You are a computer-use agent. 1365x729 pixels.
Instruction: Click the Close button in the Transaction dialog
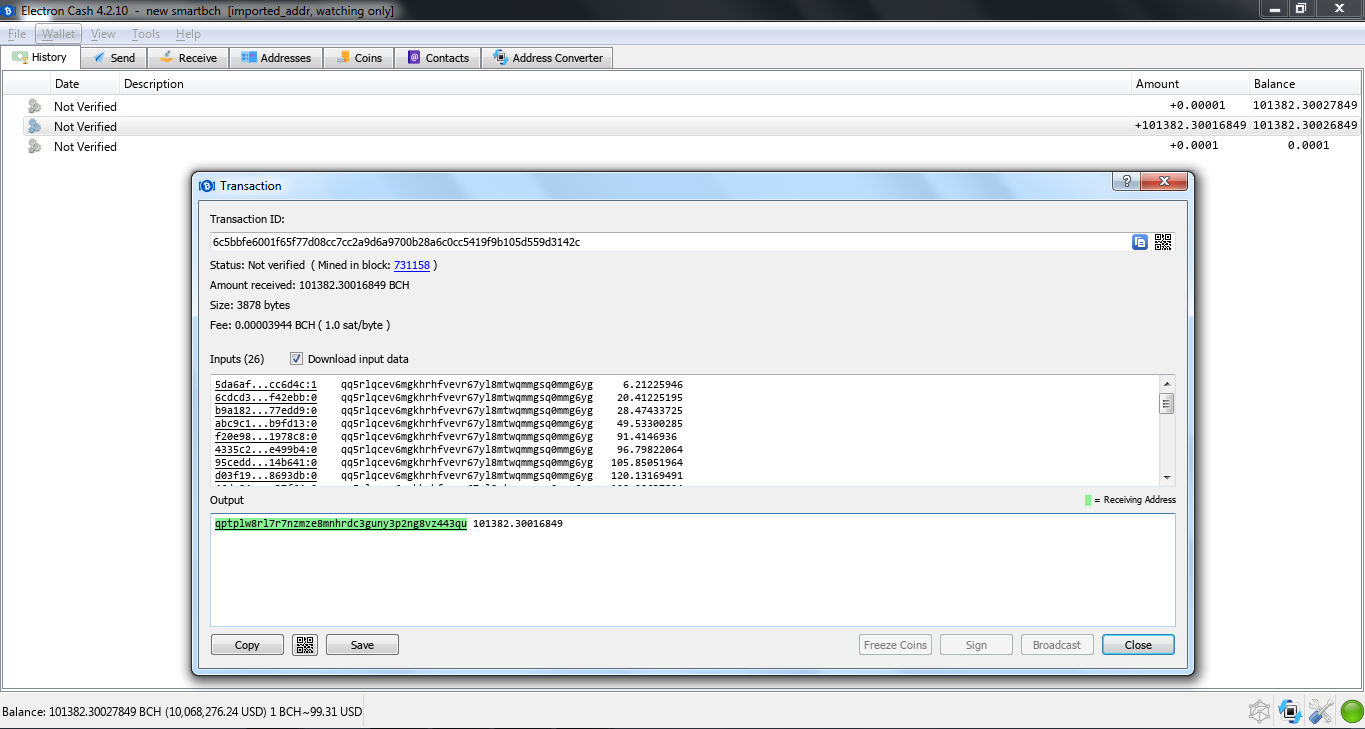click(x=1138, y=645)
